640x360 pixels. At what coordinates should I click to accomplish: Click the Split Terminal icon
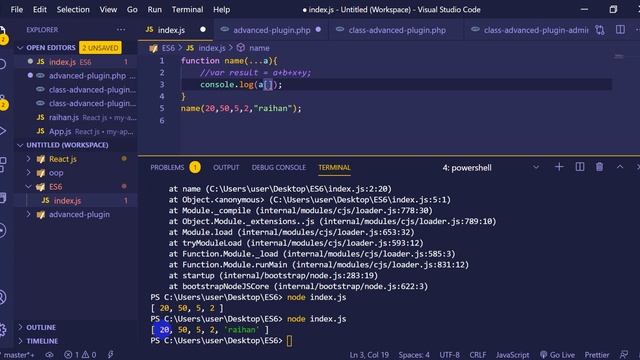pos(580,167)
